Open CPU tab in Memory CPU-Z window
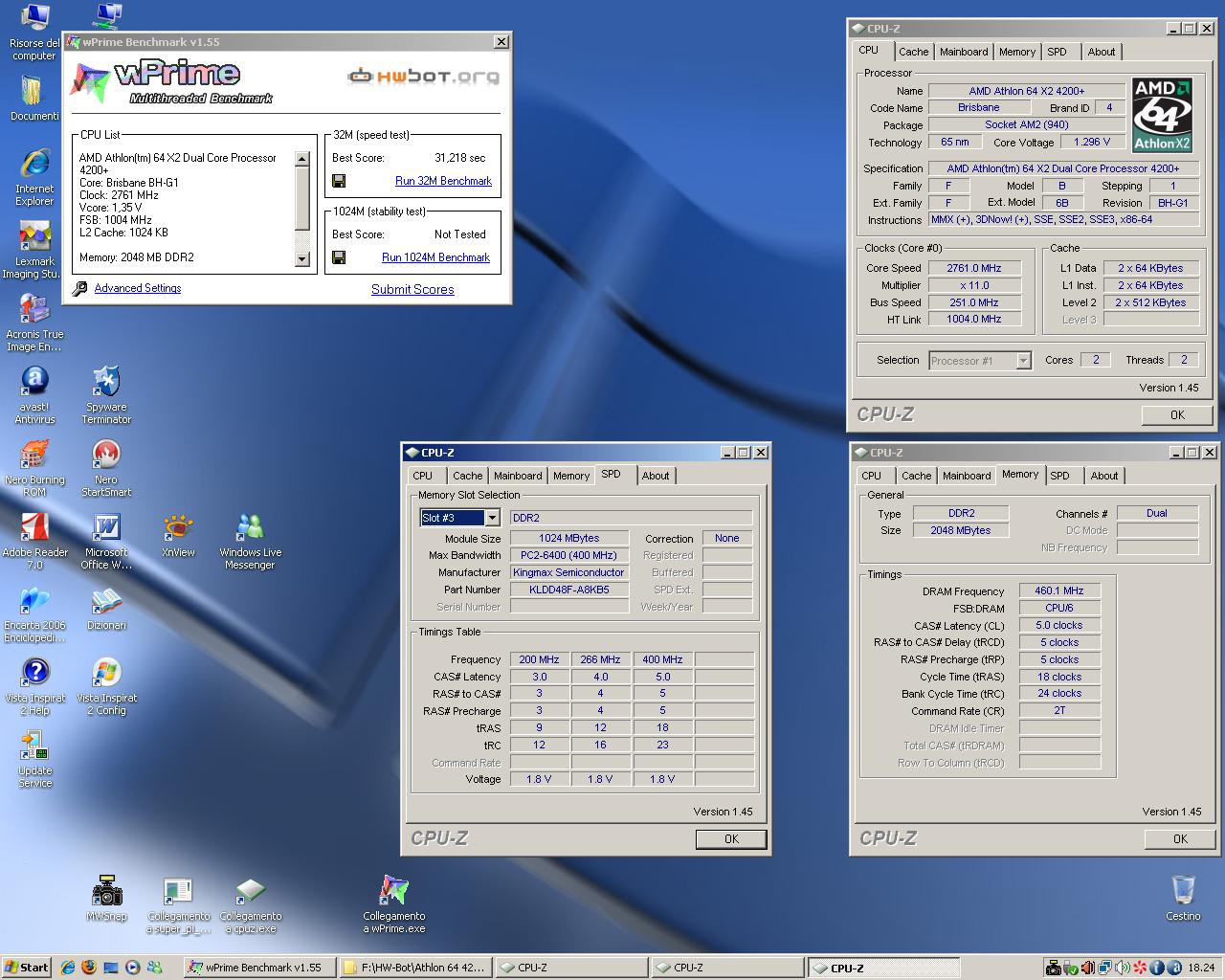The height and width of the screenshot is (980, 1225). pos(871,476)
